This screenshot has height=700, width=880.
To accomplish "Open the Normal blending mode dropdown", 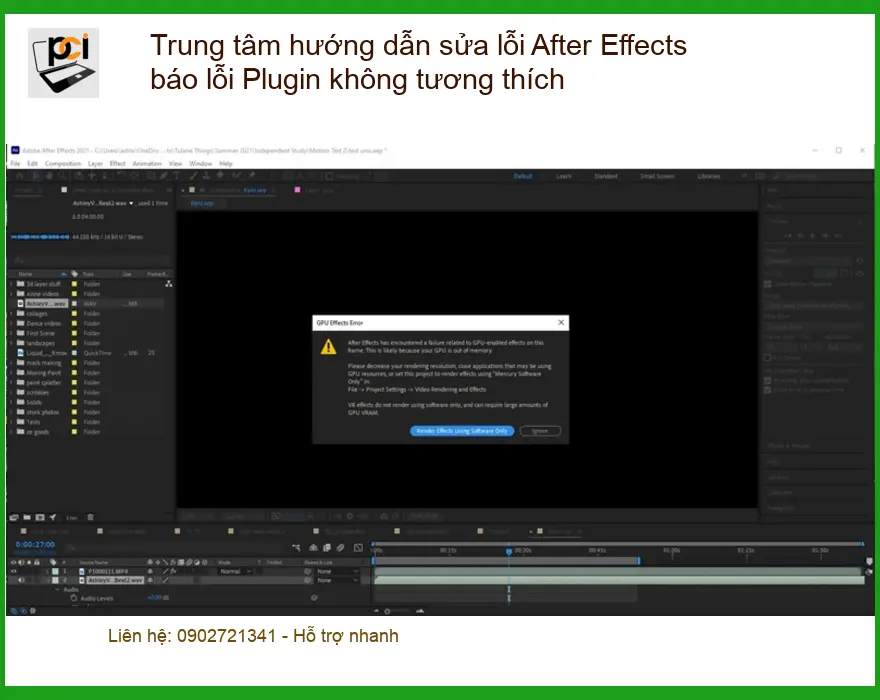I will click(x=236, y=571).
